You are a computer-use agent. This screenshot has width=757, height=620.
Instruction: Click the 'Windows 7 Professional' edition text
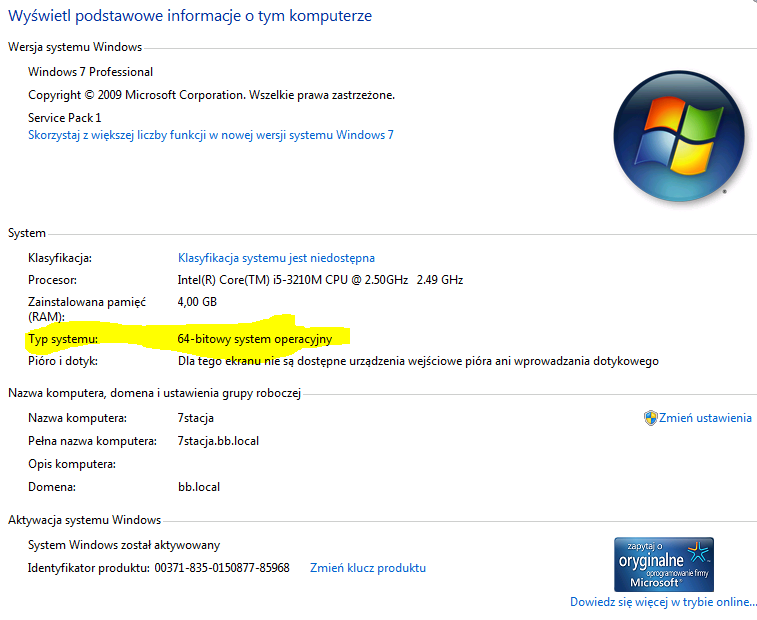[91, 72]
